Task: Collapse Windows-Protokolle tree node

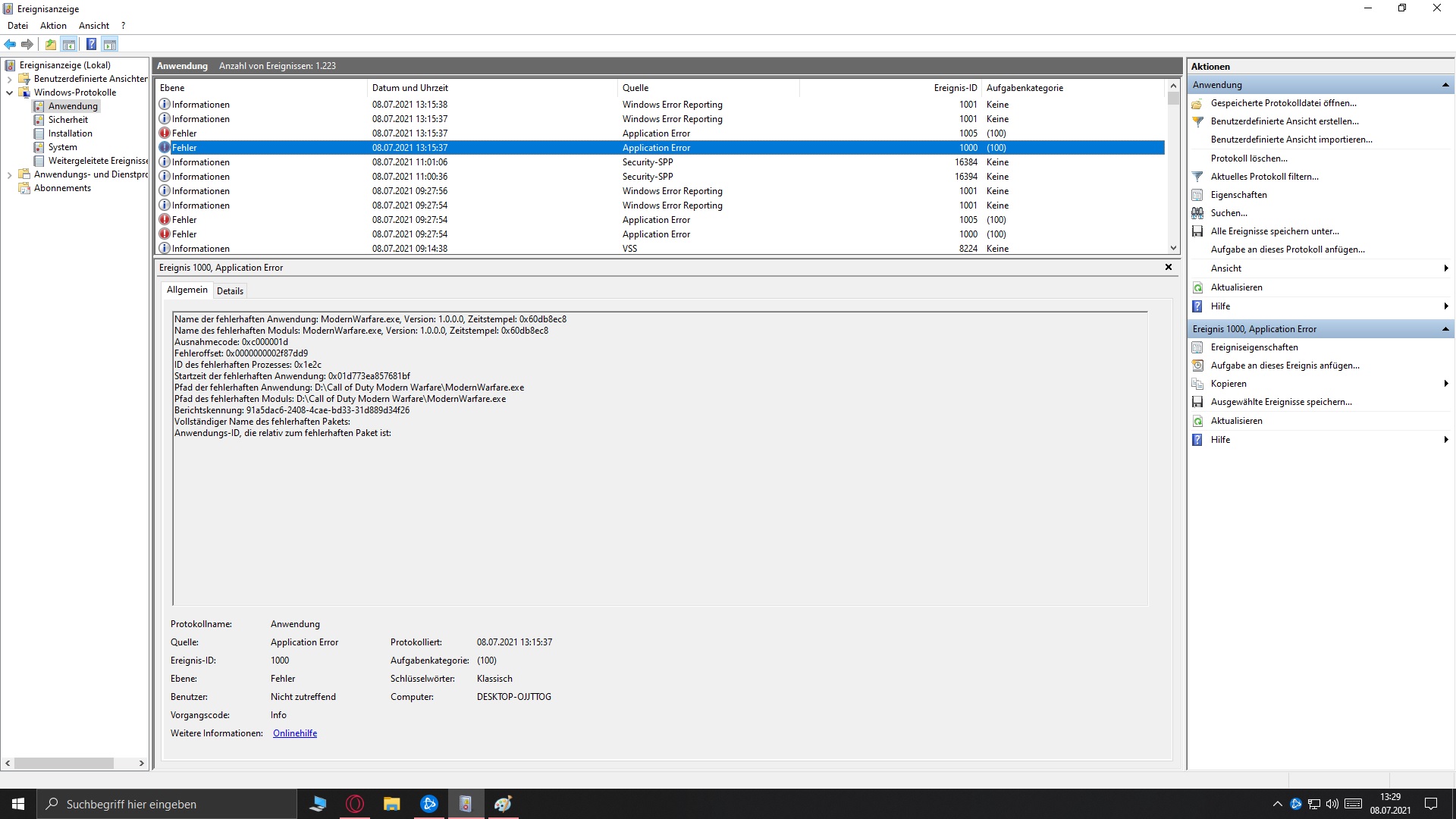Action: [9, 93]
